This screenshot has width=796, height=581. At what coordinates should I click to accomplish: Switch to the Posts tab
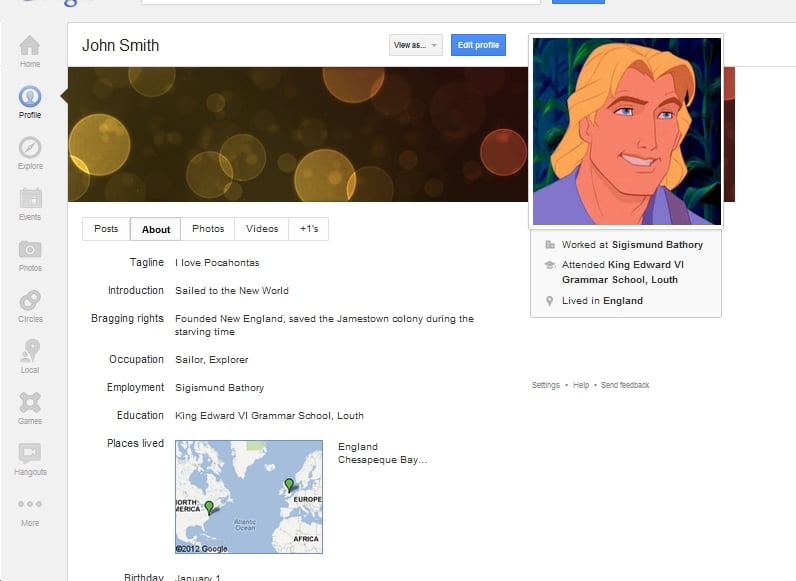coord(106,229)
